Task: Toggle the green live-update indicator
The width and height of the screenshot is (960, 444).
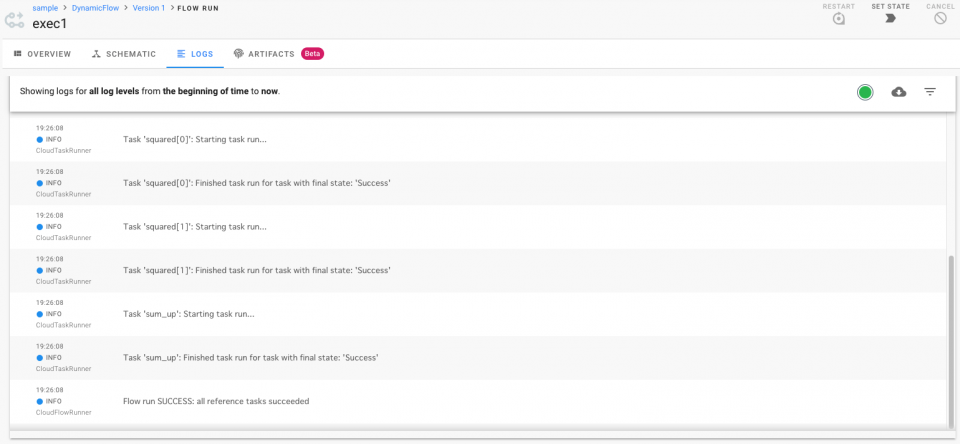Action: [x=865, y=92]
